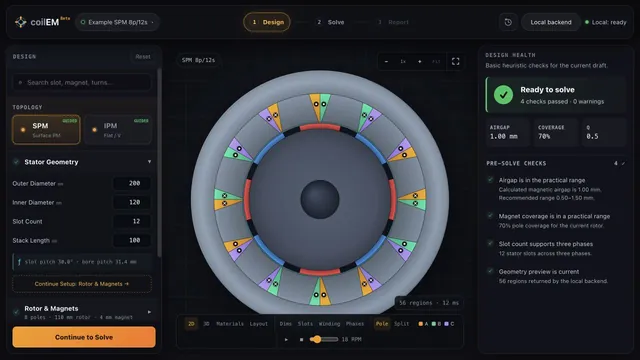
Task: Click the magnet coverage check mark icon
Action: [x=490, y=216]
